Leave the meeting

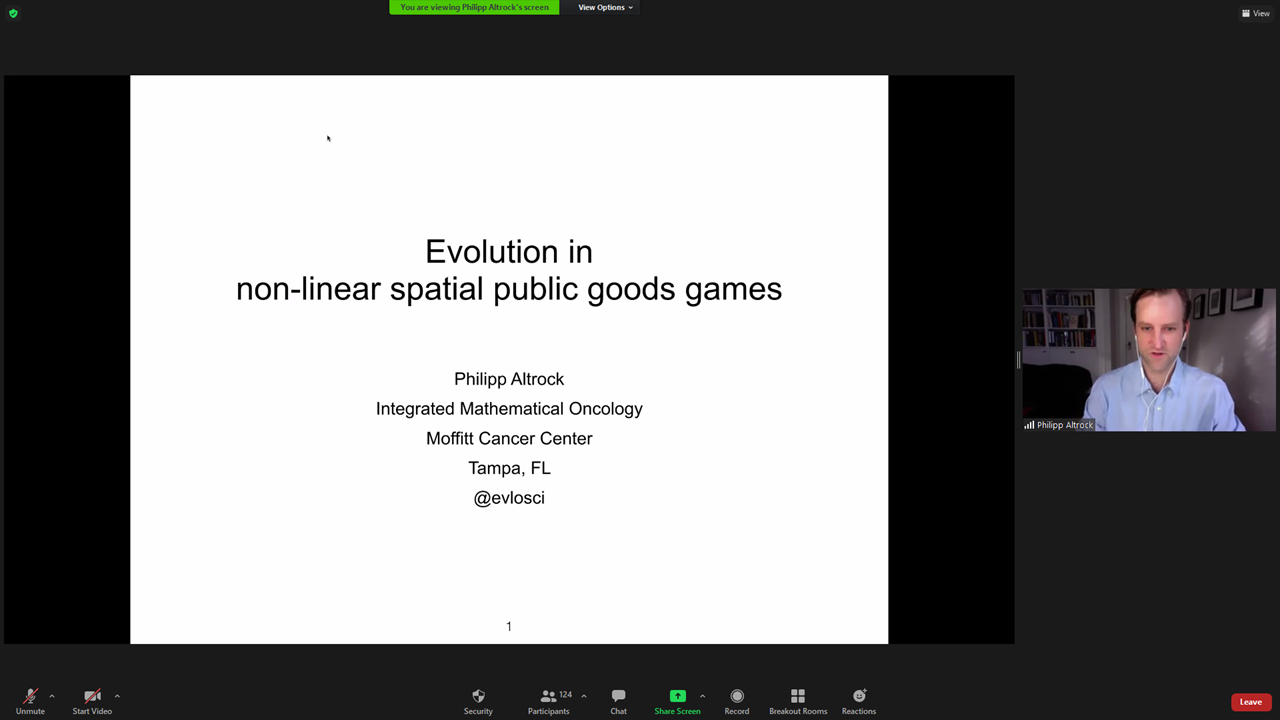click(x=1250, y=702)
